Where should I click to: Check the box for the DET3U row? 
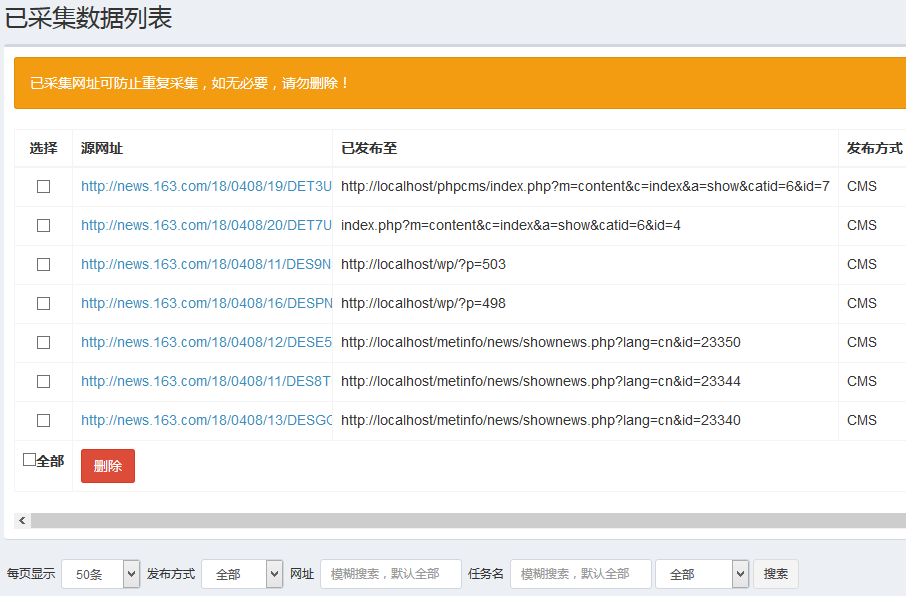(x=43, y=186)
